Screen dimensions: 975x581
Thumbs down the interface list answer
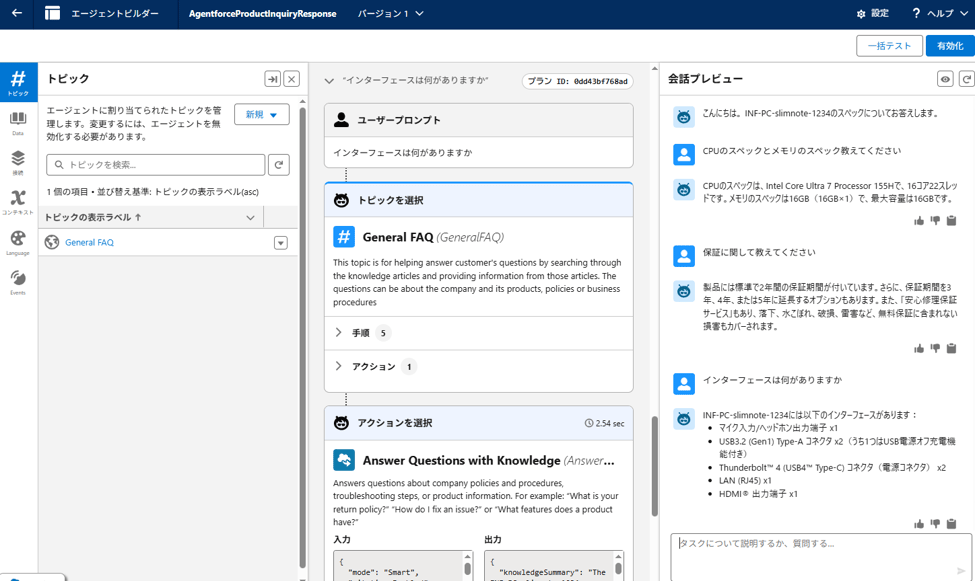(x=935, y=524)
